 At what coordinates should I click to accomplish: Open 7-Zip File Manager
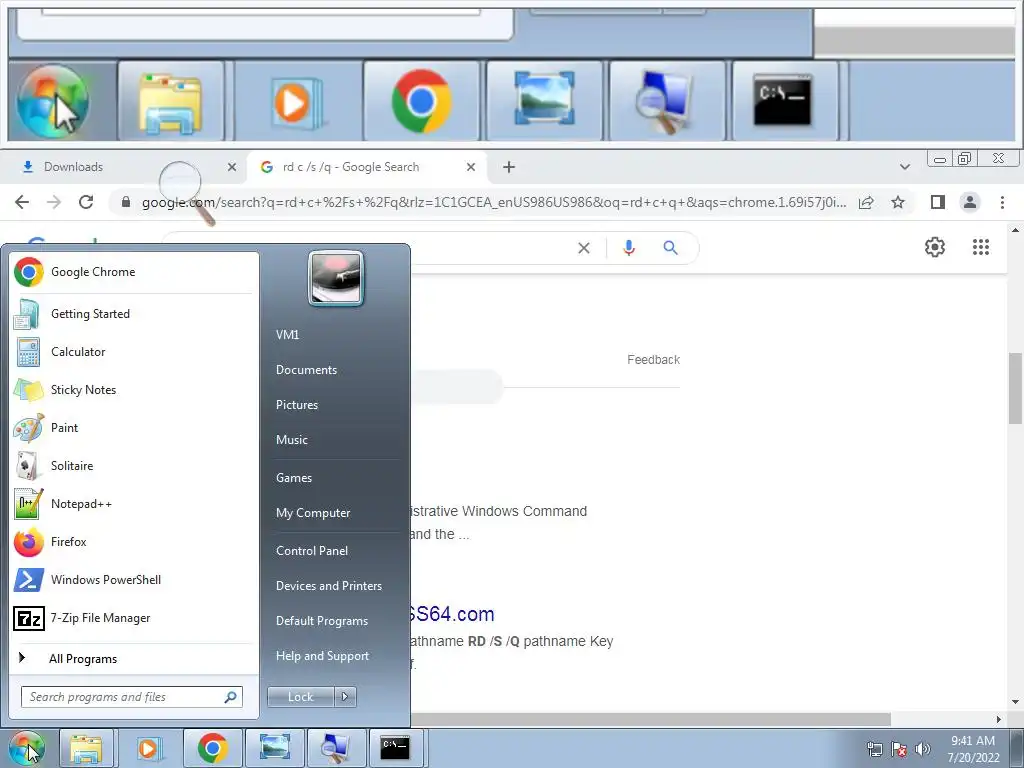click(134, 618)
